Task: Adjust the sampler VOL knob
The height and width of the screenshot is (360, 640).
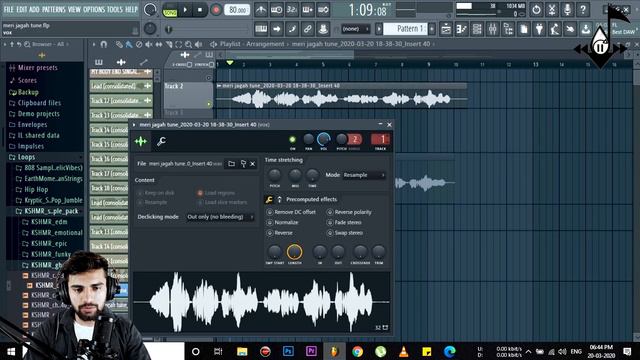Action: tap(324, 139)
